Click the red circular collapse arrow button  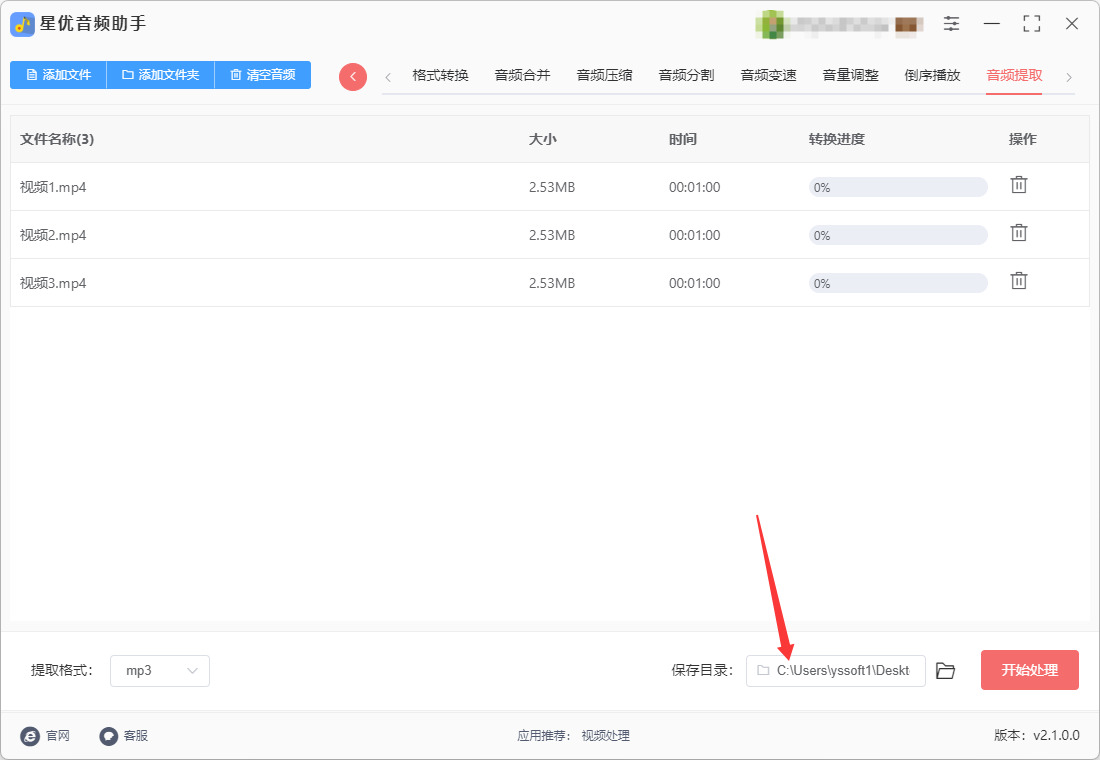(x=353, y=76)
